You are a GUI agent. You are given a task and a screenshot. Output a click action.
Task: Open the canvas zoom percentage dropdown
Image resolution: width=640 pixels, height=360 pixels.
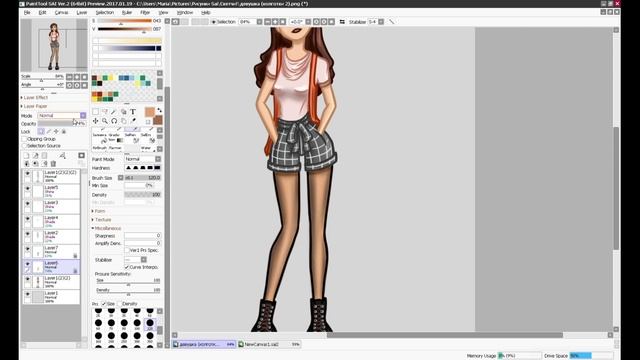pos(259,22)
